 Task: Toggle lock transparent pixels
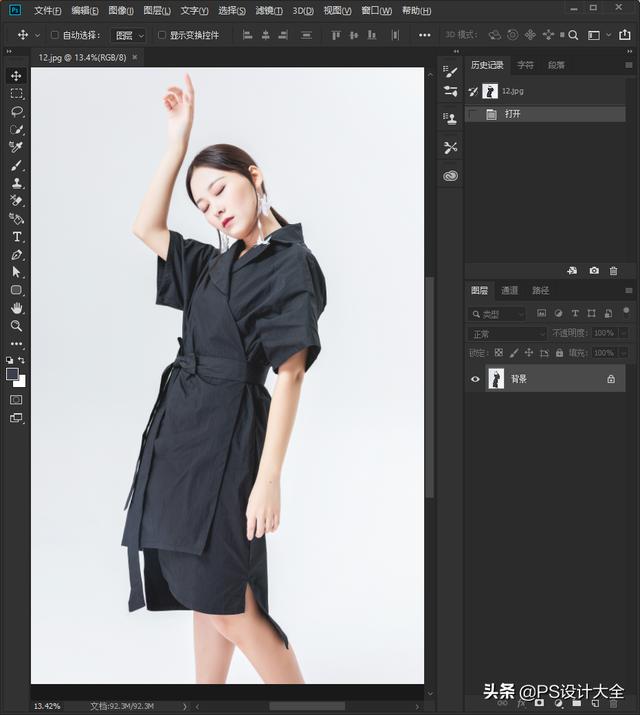[x=499, y=352]
